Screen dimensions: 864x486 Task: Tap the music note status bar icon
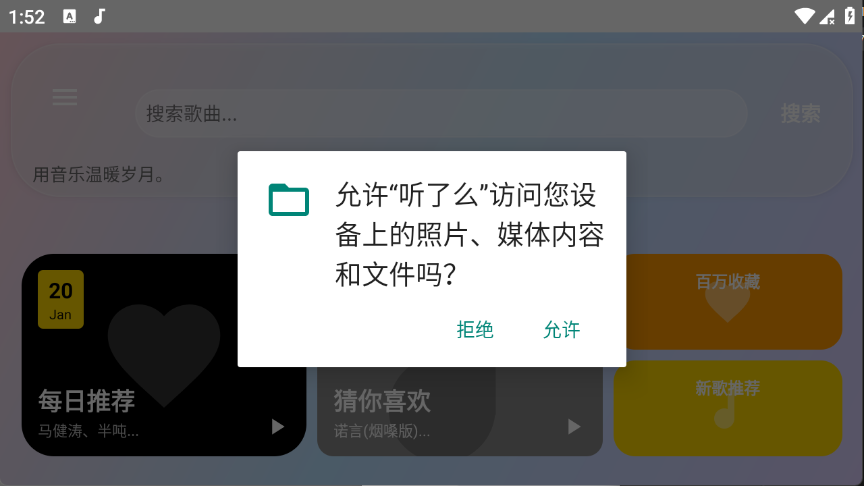(x=99, y=17)
